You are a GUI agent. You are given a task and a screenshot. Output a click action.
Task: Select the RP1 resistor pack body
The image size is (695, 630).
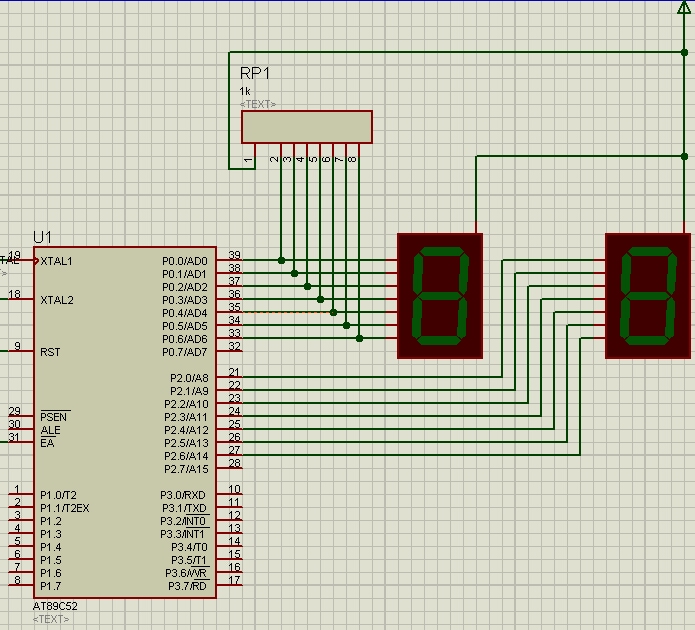tap(306, 127)
